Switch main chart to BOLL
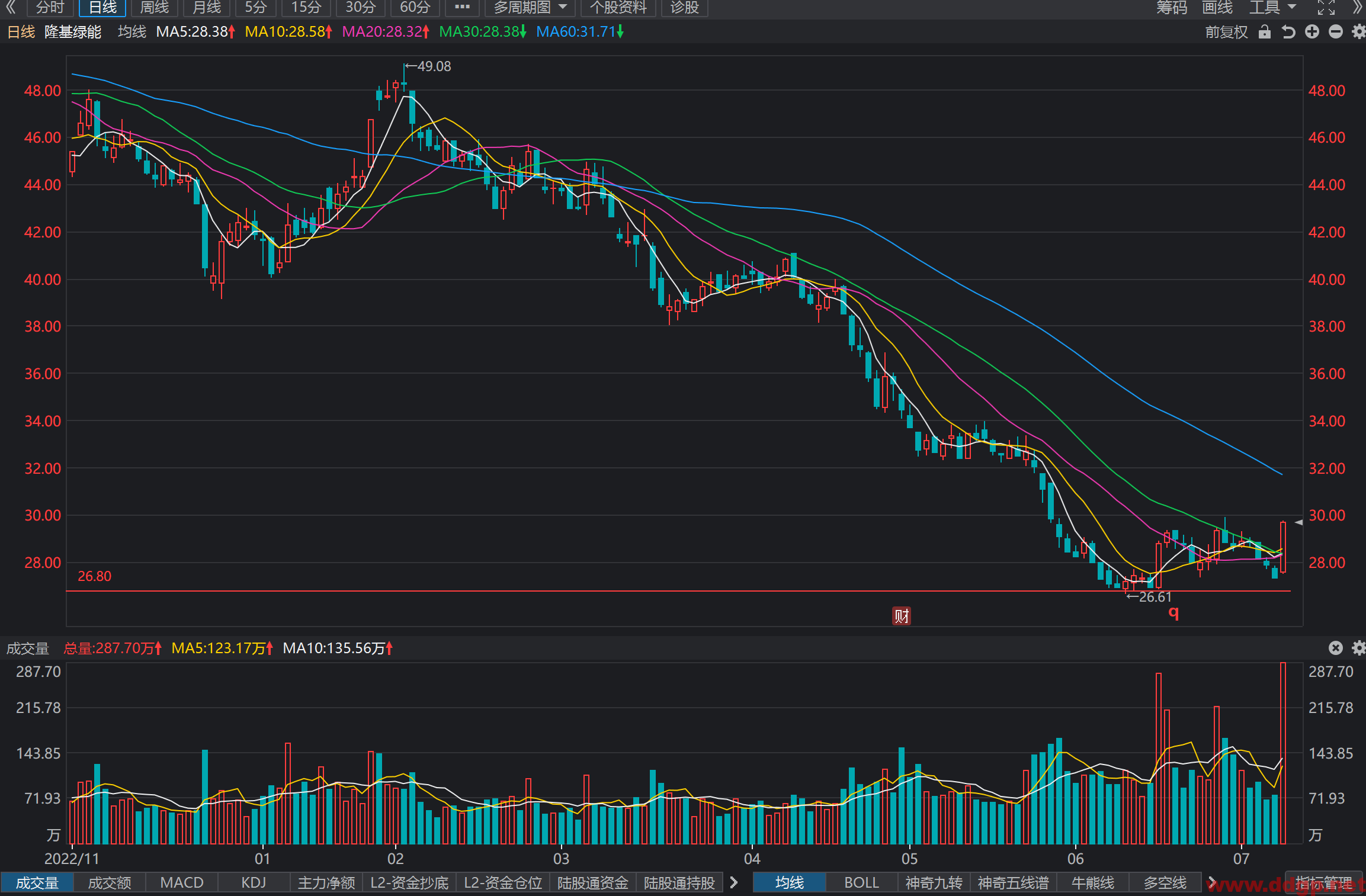Image resolution: width=1366 pixels, height=896 pixels. [x=862, y=883]
